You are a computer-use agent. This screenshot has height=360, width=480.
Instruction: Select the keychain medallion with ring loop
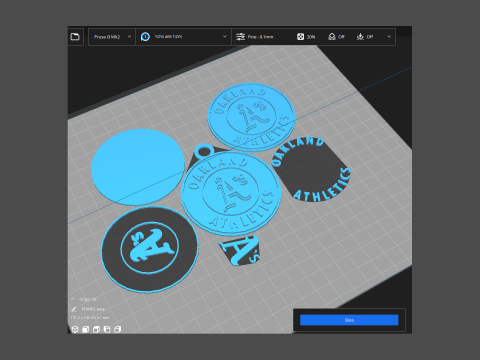231,193
